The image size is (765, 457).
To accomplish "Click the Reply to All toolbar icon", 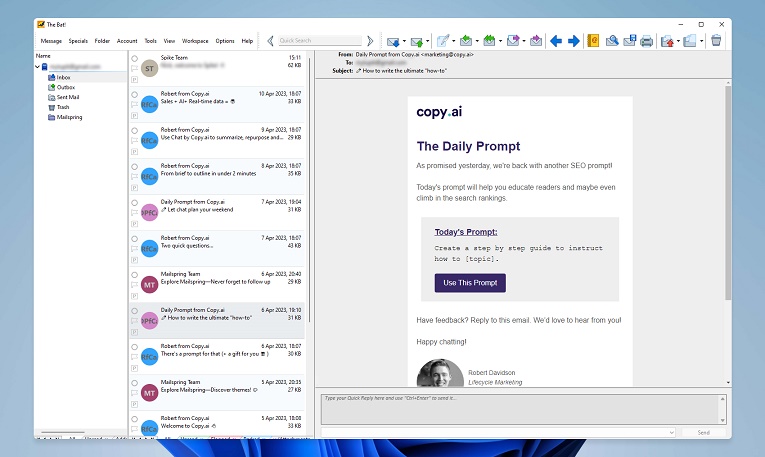I will click(x=489, y=41).
